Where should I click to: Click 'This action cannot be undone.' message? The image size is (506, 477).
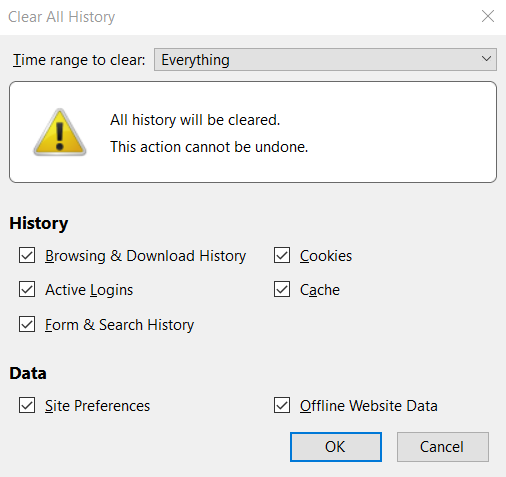pyautogui.click(x=209, y=147)
